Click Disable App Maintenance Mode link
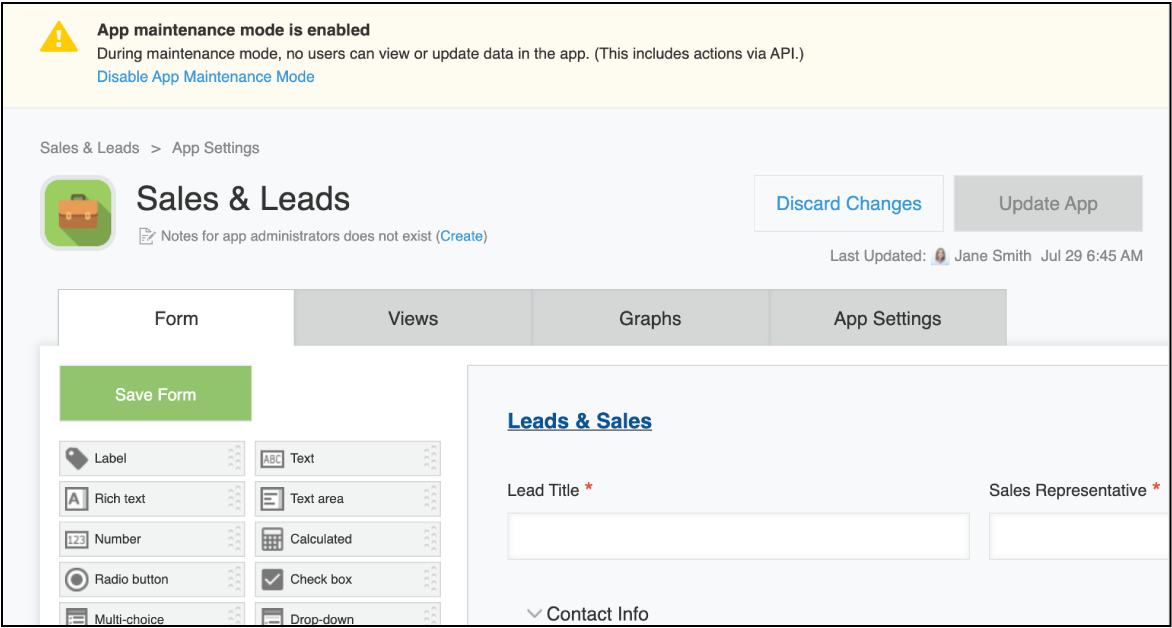Screen dimensions: 1172x628 click(x=206, y=77)
